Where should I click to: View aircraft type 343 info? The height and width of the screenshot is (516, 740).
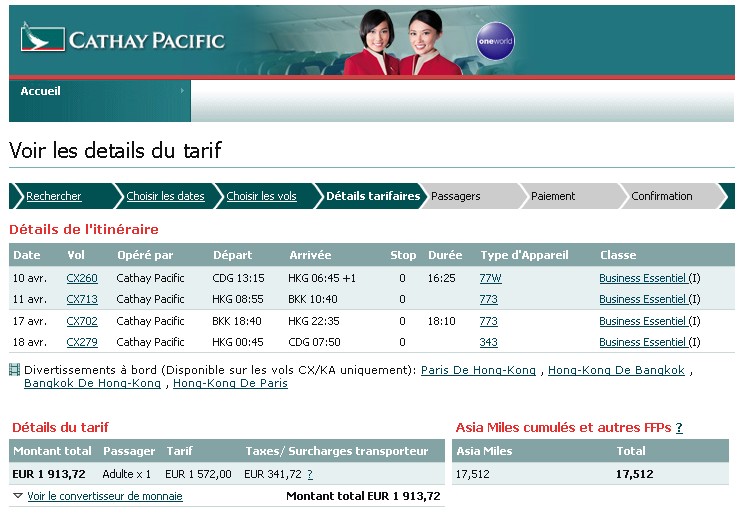(x=488, y=342)
